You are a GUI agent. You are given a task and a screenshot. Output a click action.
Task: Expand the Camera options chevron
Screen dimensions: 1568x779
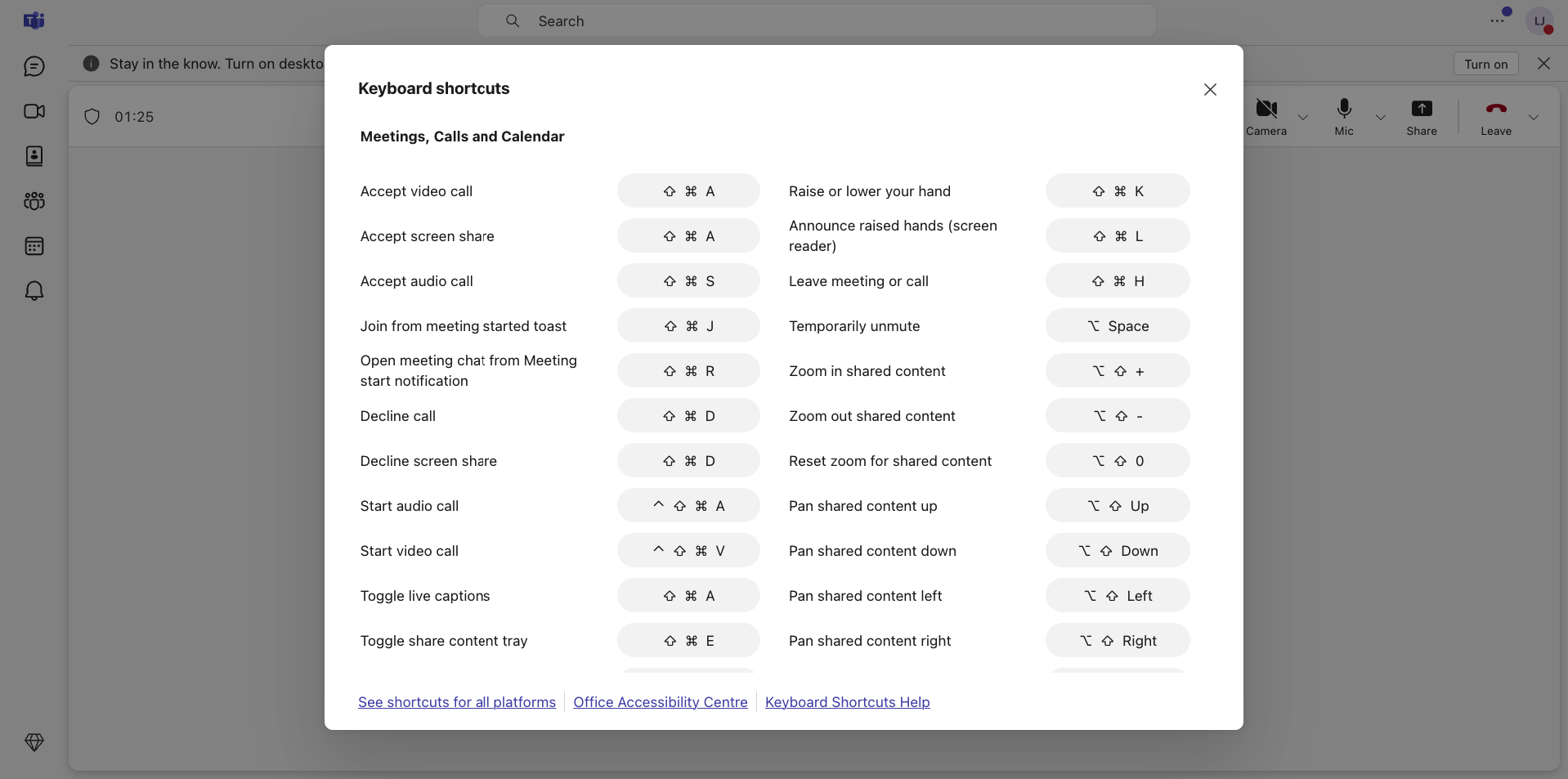[x=1303, y=117]
